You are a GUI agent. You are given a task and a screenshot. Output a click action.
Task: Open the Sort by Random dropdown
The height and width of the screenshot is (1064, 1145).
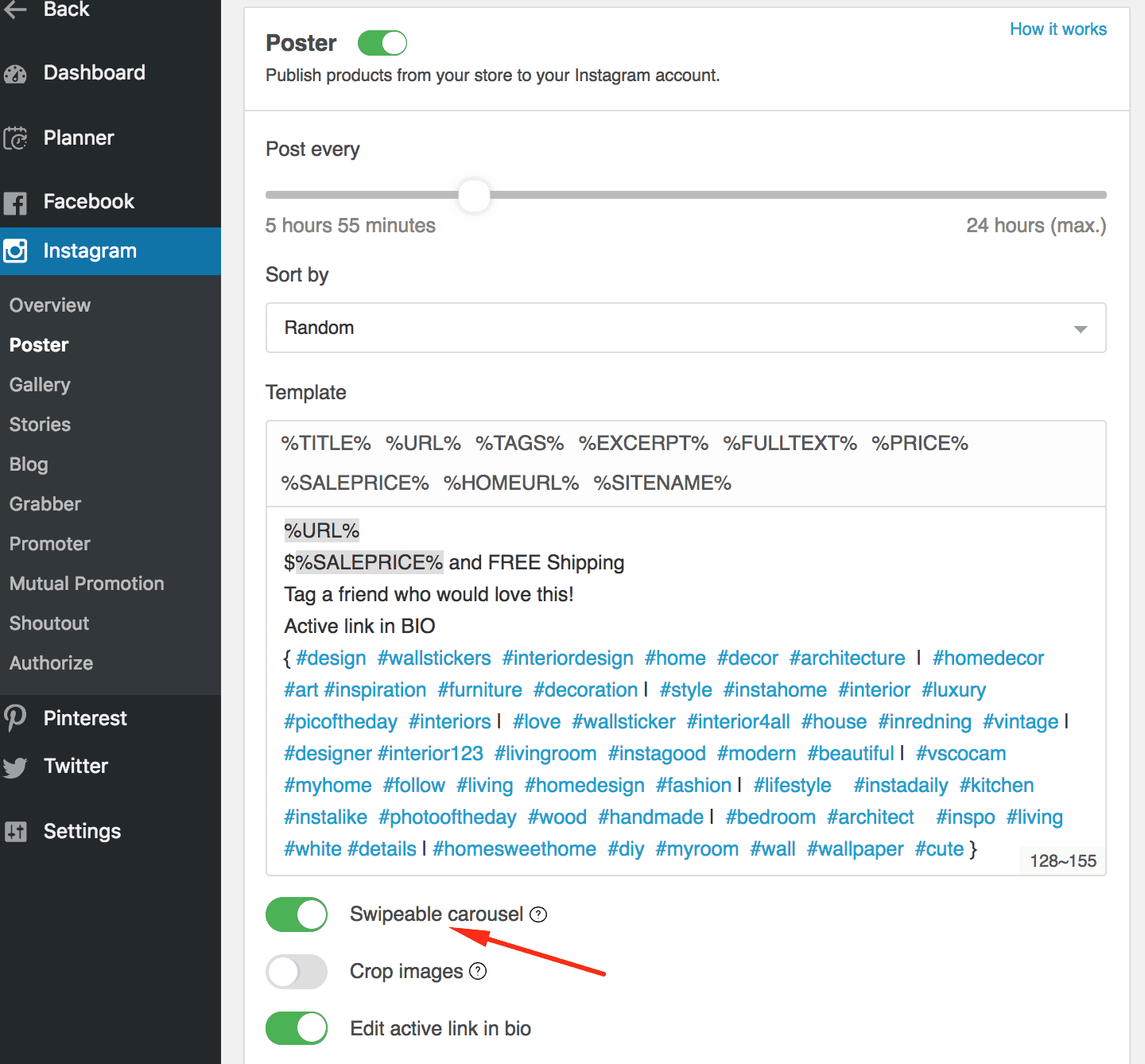click(x=685, y=328)
